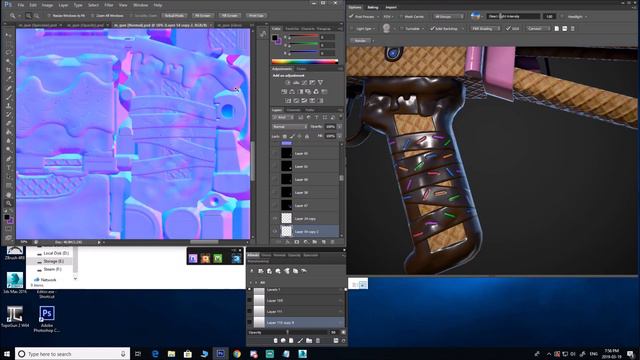Image resolution: width=640 pixels, height=360 pixels.
Task: Toggle Resize Windows to Fit checkbox
Action: pos(49,16)
